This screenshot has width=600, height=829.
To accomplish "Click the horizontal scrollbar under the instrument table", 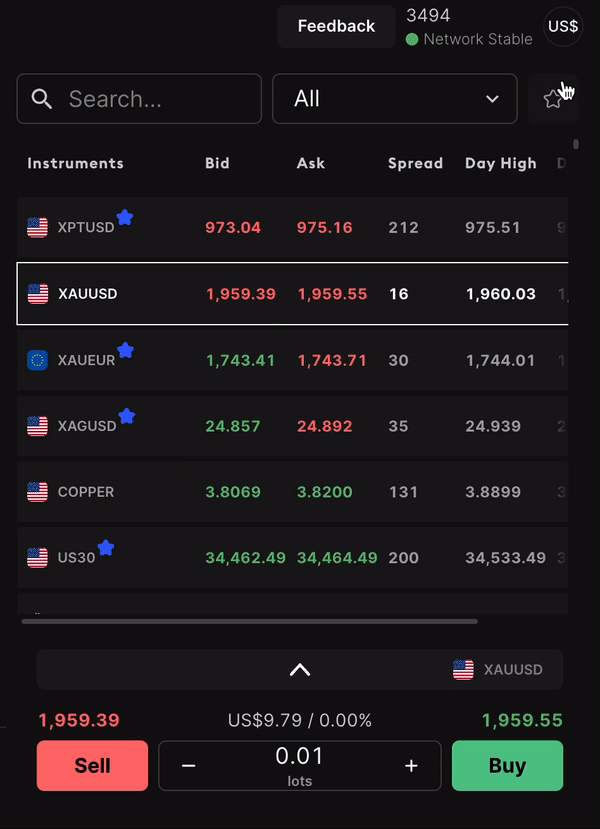I will [x=250, y=622].
